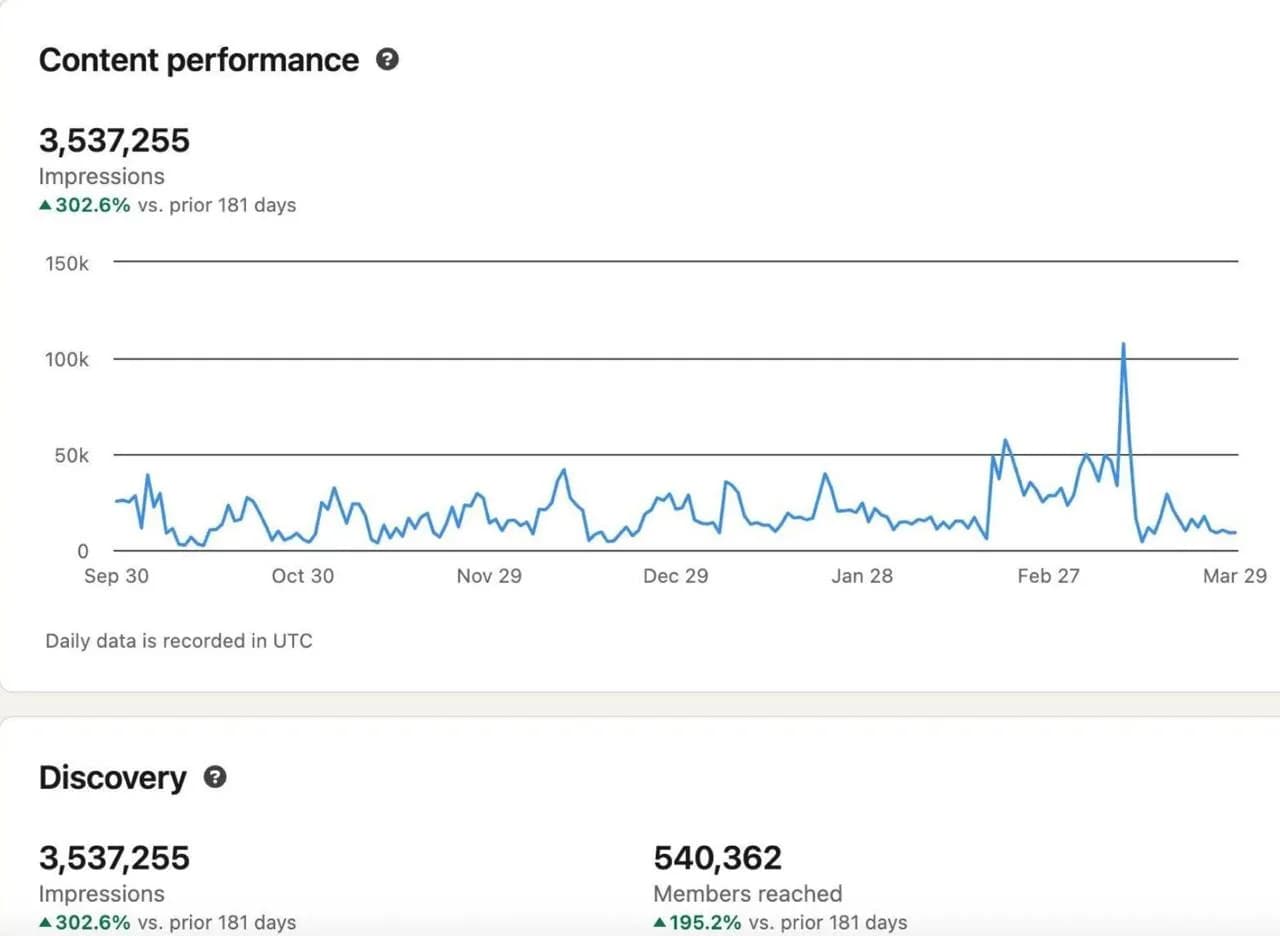Image resolution: width=1280 pixels, height=936 pixels.
Task: Click the "Daily data is recorded in UTC" note
Action: point(179,641)
